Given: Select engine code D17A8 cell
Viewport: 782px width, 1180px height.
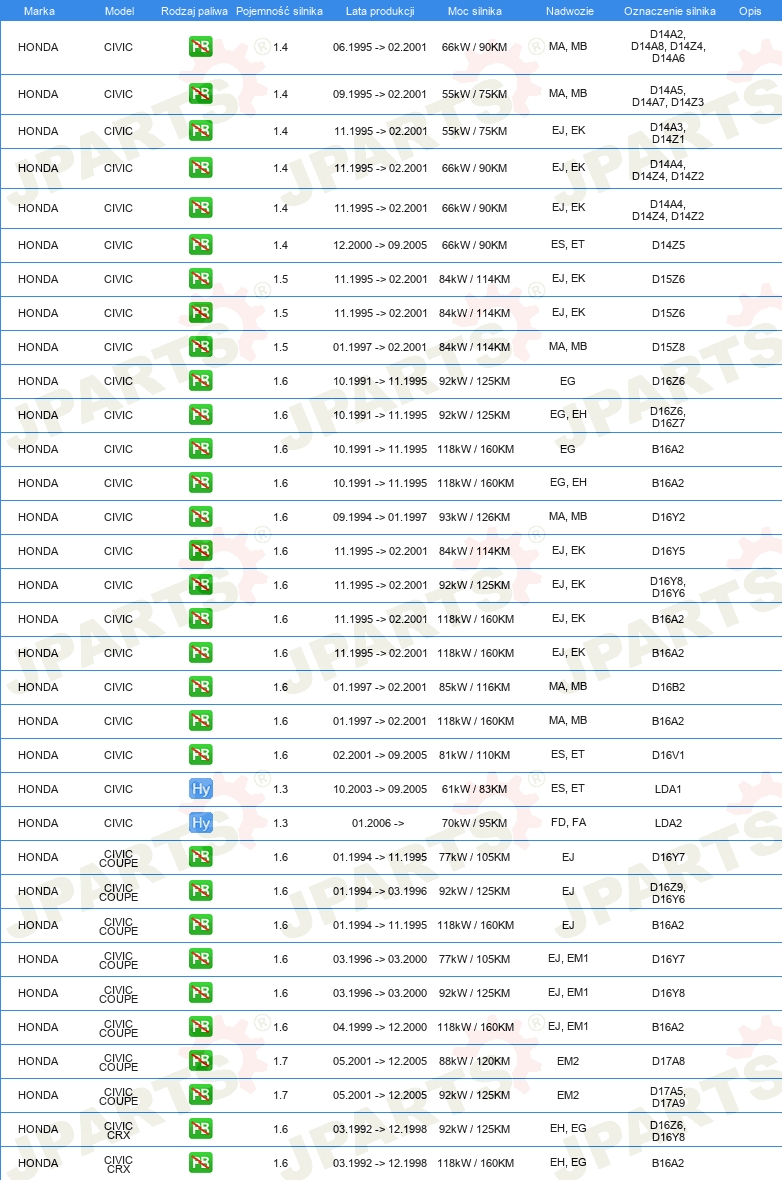Looking at the screenshot, I should click(x=668, y=1062).
